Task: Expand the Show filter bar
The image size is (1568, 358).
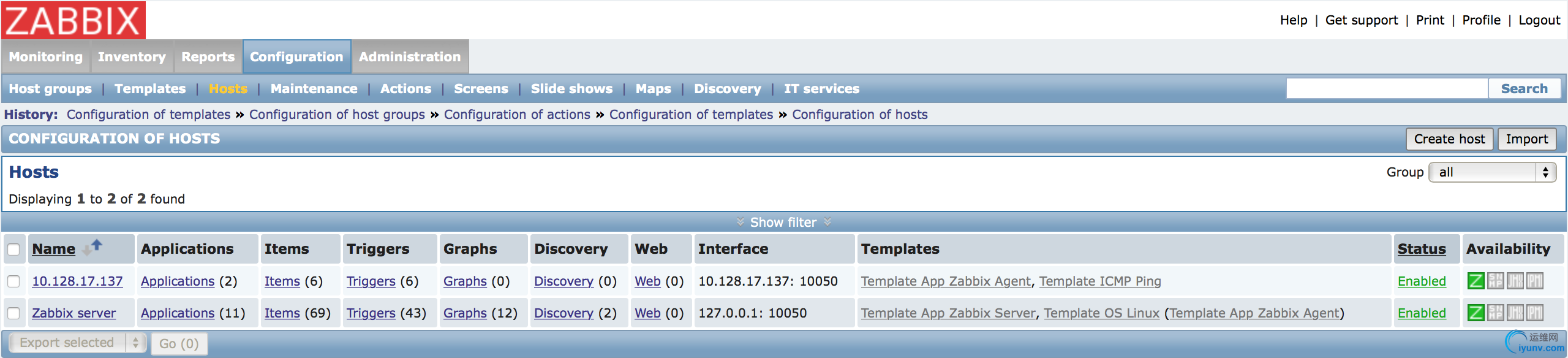Action: coord(783,222)
